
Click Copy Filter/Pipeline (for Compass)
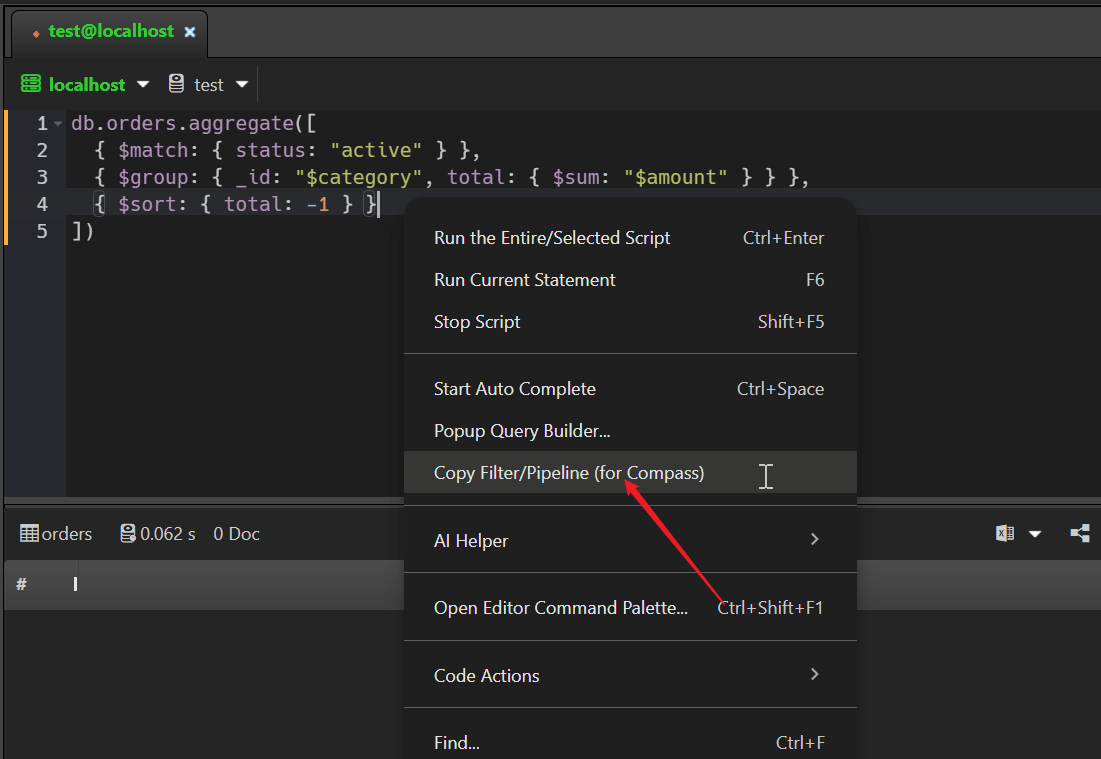(630, 473)
